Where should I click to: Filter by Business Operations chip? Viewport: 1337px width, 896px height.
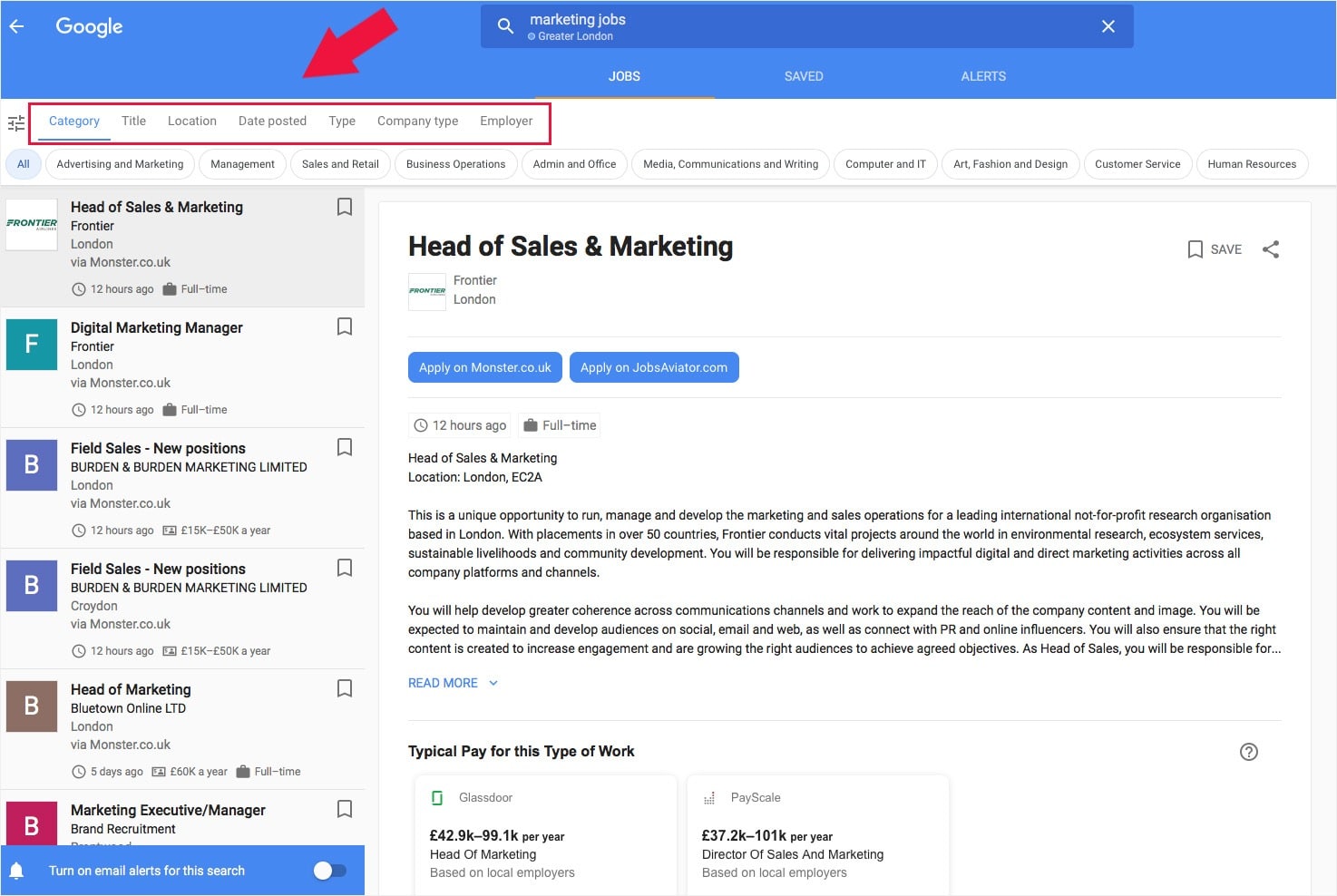455,164
